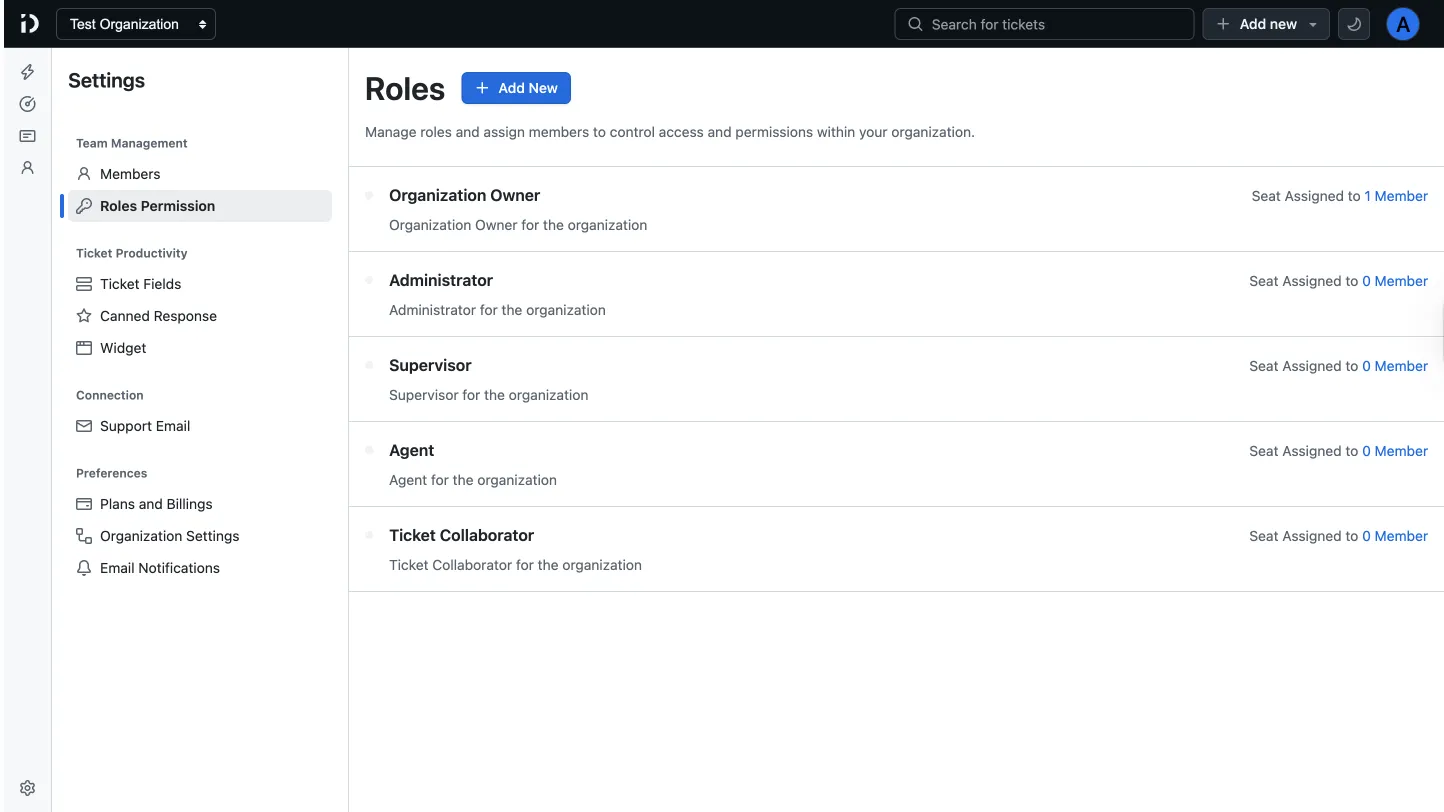
Task: Open the Test Organization switcher
Action: (135, 23)
